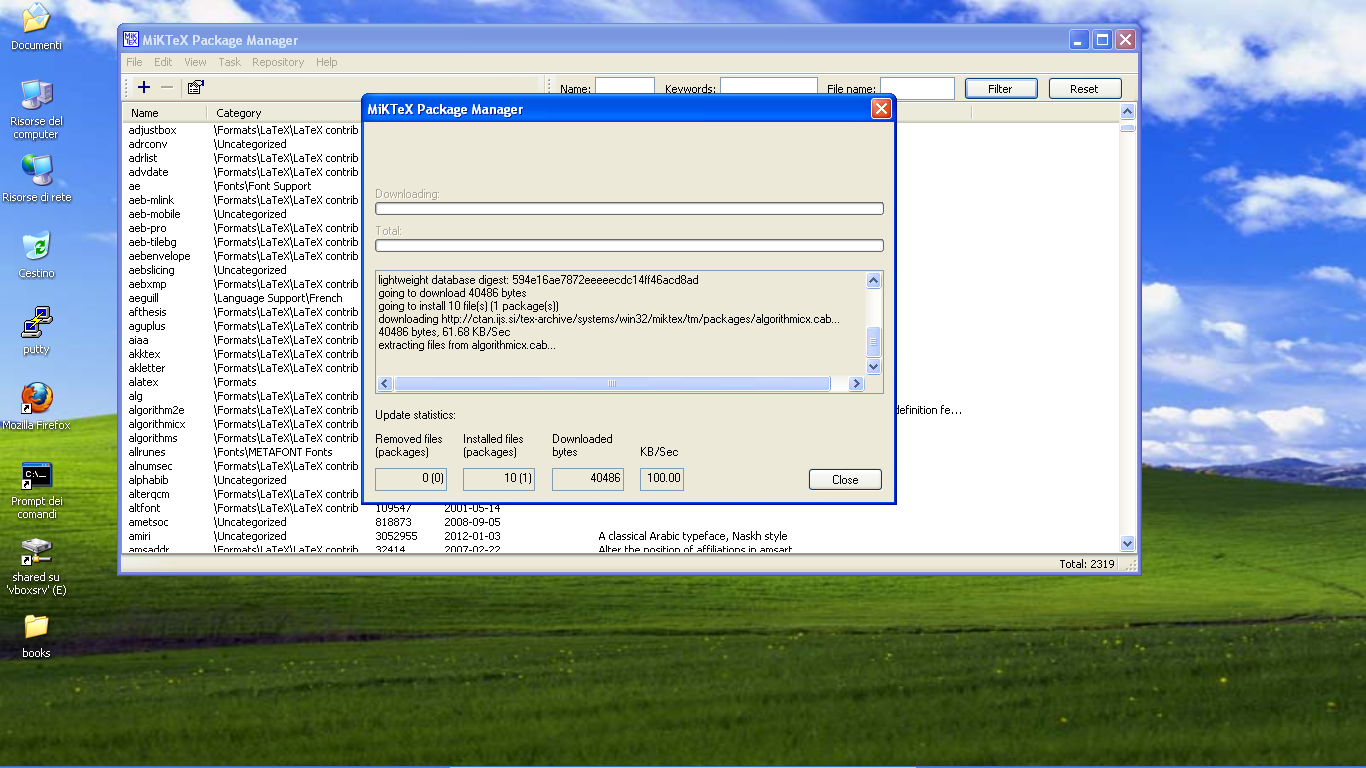Click the Filter button
The height and width of the screenshot is (768, 1366).
click(x=1001, y=89)
